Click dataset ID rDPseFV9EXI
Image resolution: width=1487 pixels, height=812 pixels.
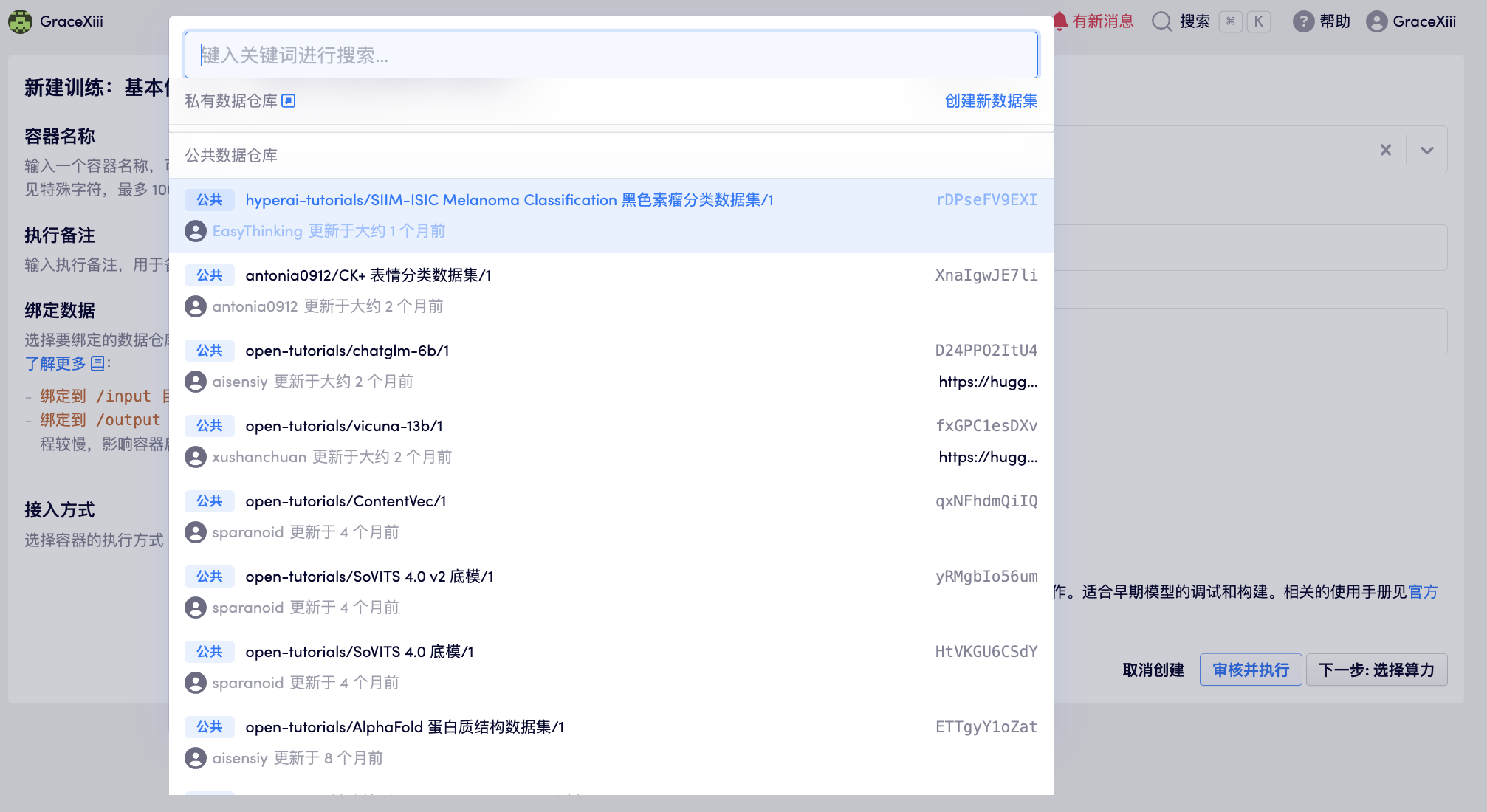986,200
